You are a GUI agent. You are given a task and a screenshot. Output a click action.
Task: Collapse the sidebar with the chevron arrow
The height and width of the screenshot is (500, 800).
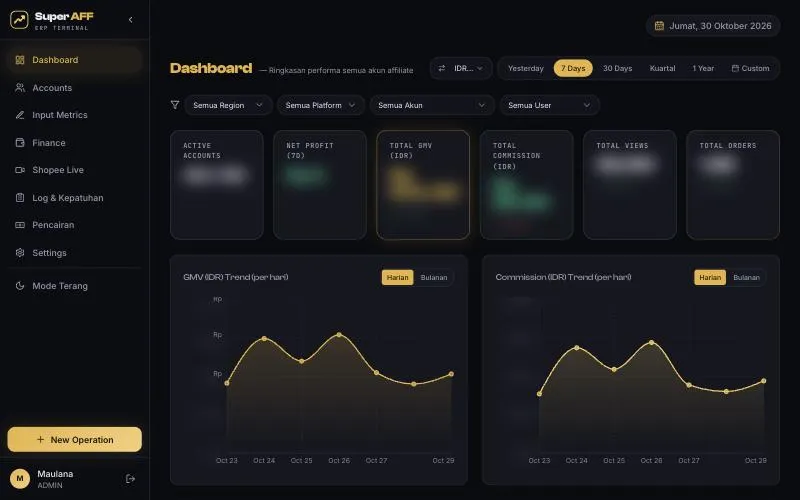pyautogui.click(x=131, y=20)
